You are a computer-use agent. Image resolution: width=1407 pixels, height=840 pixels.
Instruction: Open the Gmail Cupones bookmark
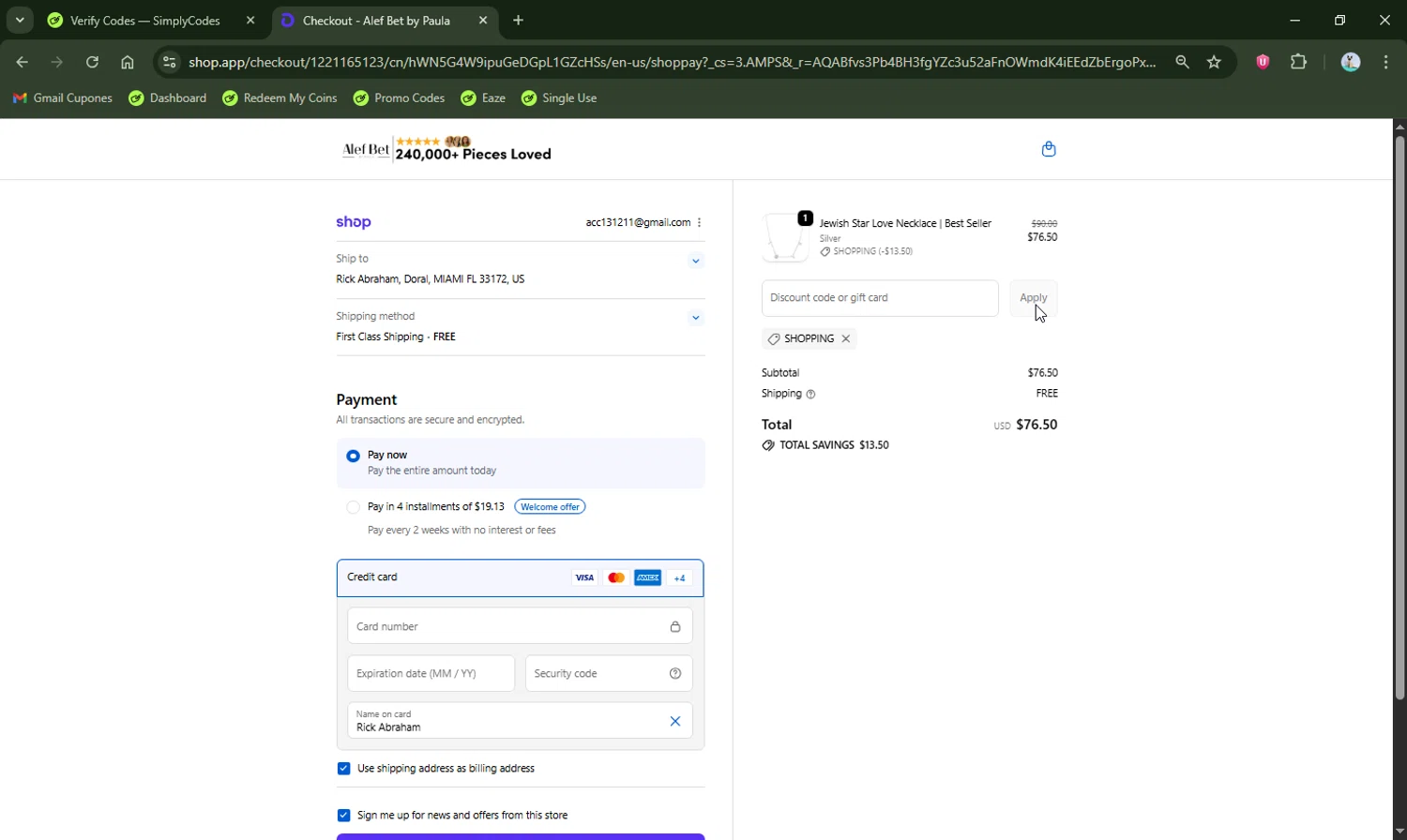pyautogui.click(x=62, y=97)
